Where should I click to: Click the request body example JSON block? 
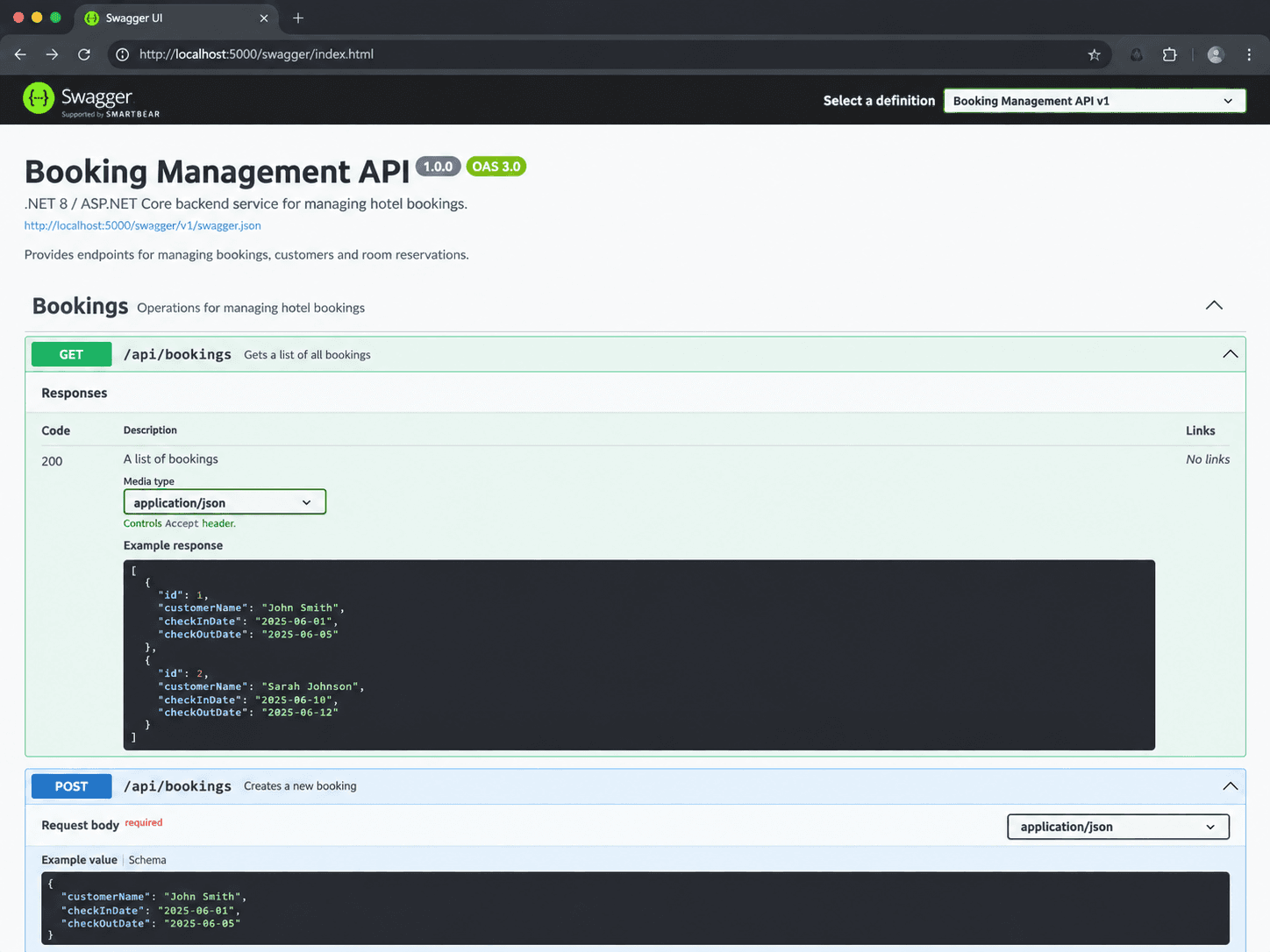[635, 908]
